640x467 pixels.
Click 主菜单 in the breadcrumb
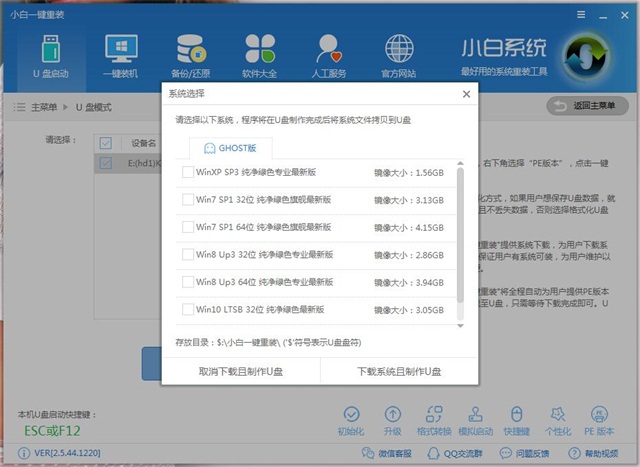pos(44,107)
